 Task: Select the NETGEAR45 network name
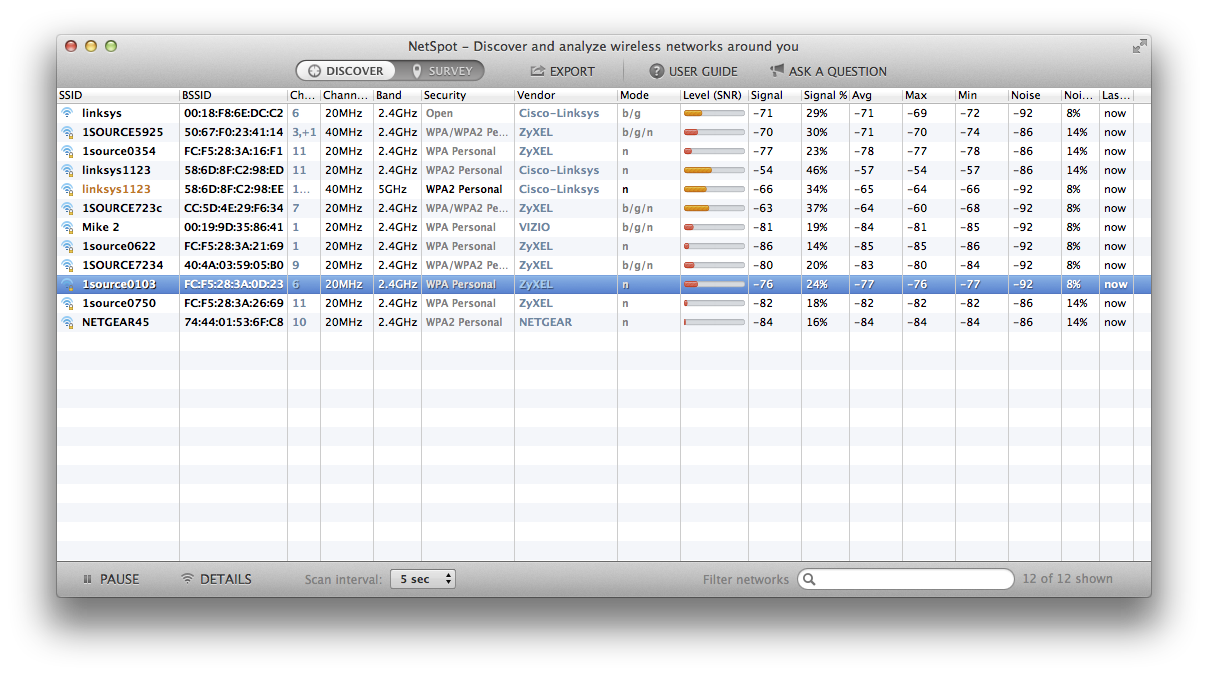point(115,322)
